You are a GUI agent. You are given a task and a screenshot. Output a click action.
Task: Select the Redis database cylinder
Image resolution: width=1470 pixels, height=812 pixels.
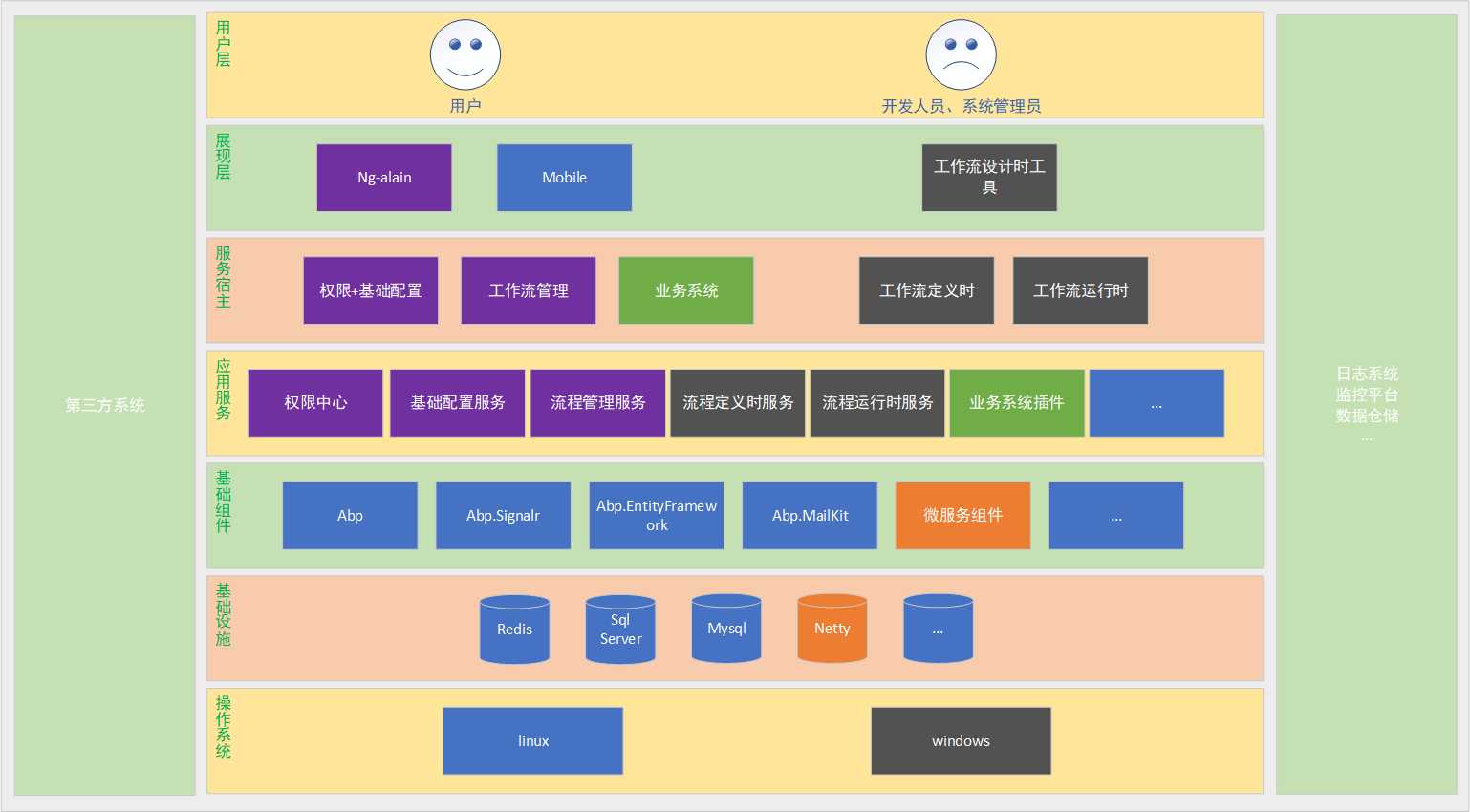pos(514,630)
